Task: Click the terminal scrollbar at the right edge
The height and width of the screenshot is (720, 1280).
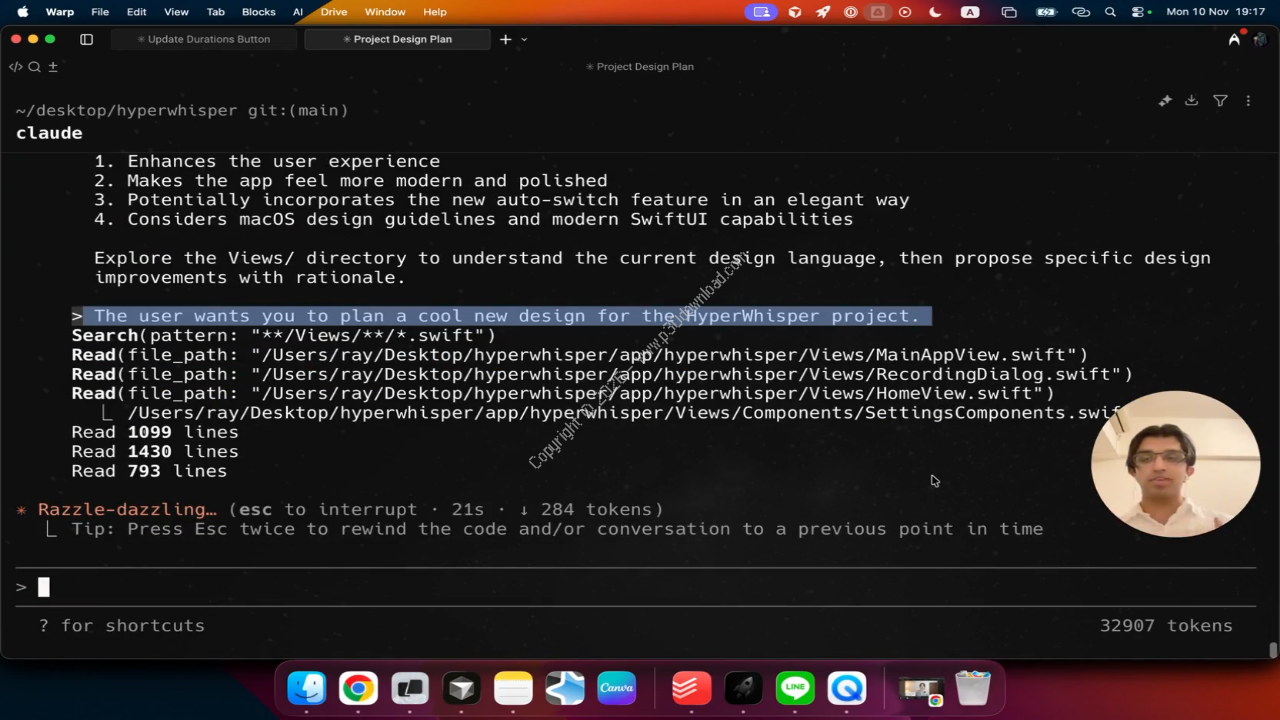Action: pyautogui.click(x=1272, y=650)
